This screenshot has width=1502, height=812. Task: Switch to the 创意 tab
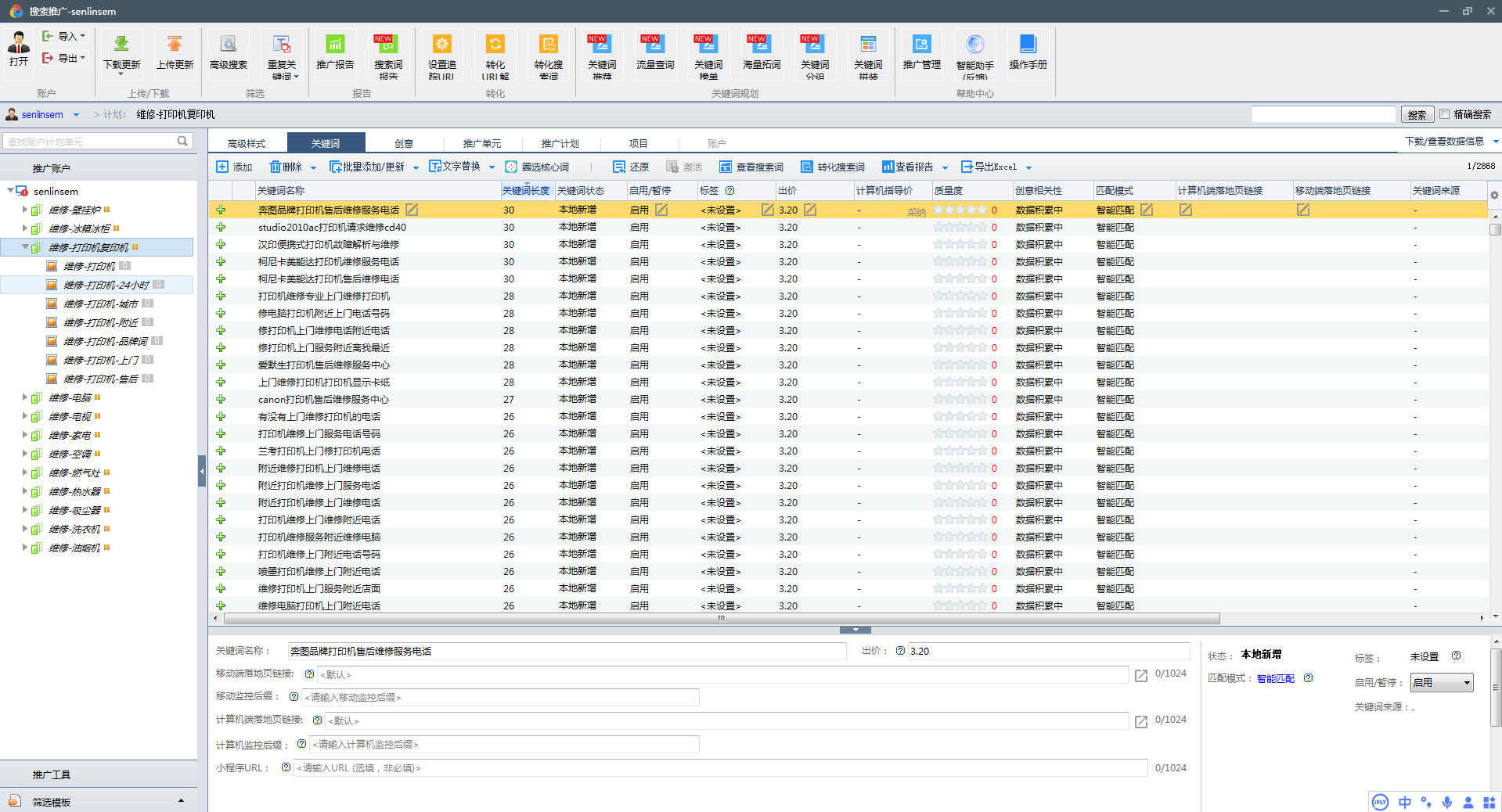(x=403, y=143)
